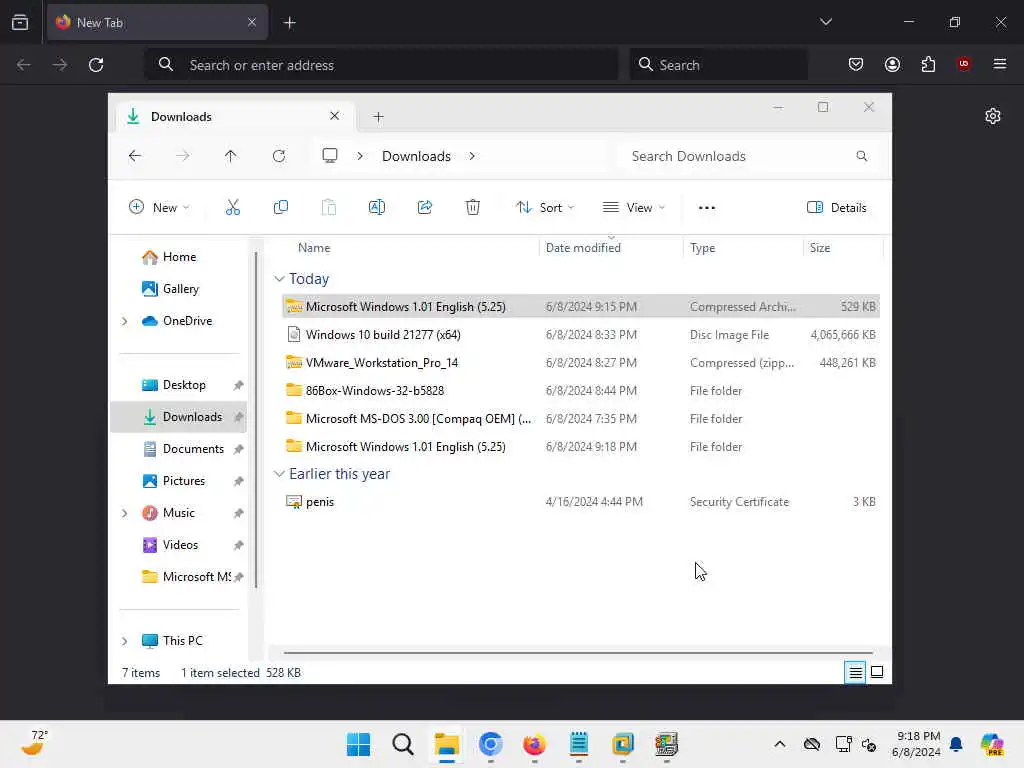Click Firefox icon in the taskbar

pyautogui.click(x=534, y=744)
